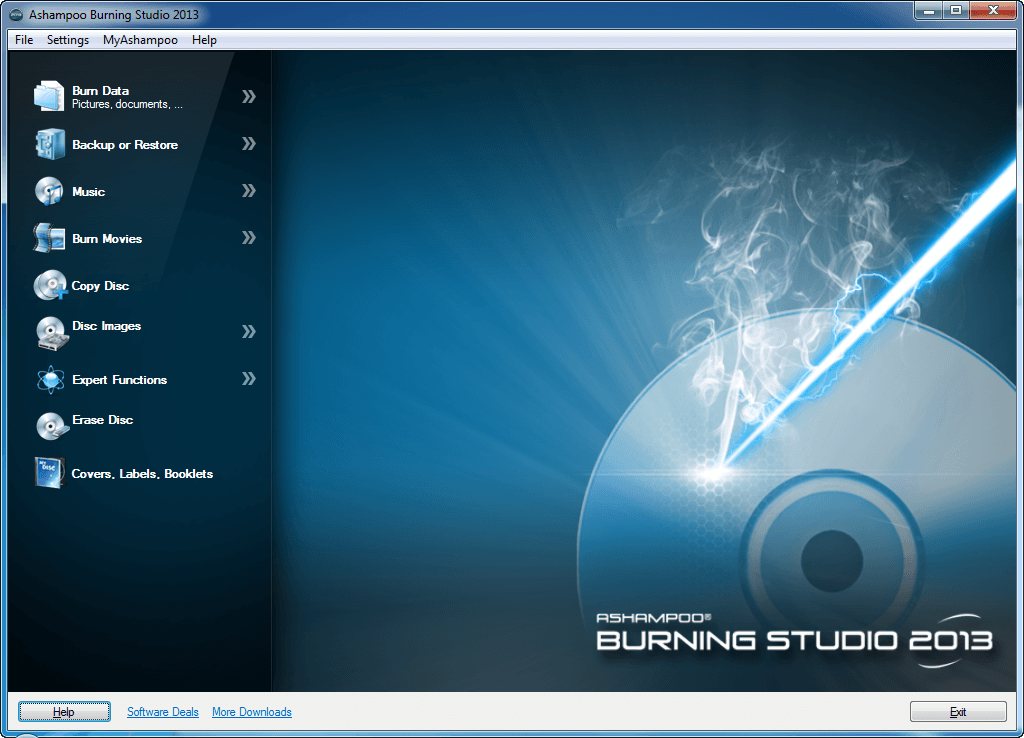Click the Burn Movies film icon
The image size is (1024, 738).
pos(49,238)
